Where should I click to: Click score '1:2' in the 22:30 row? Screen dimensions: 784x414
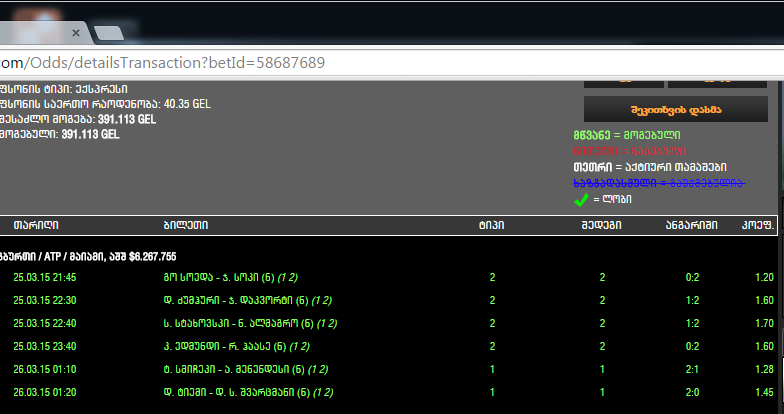point(692,300)
